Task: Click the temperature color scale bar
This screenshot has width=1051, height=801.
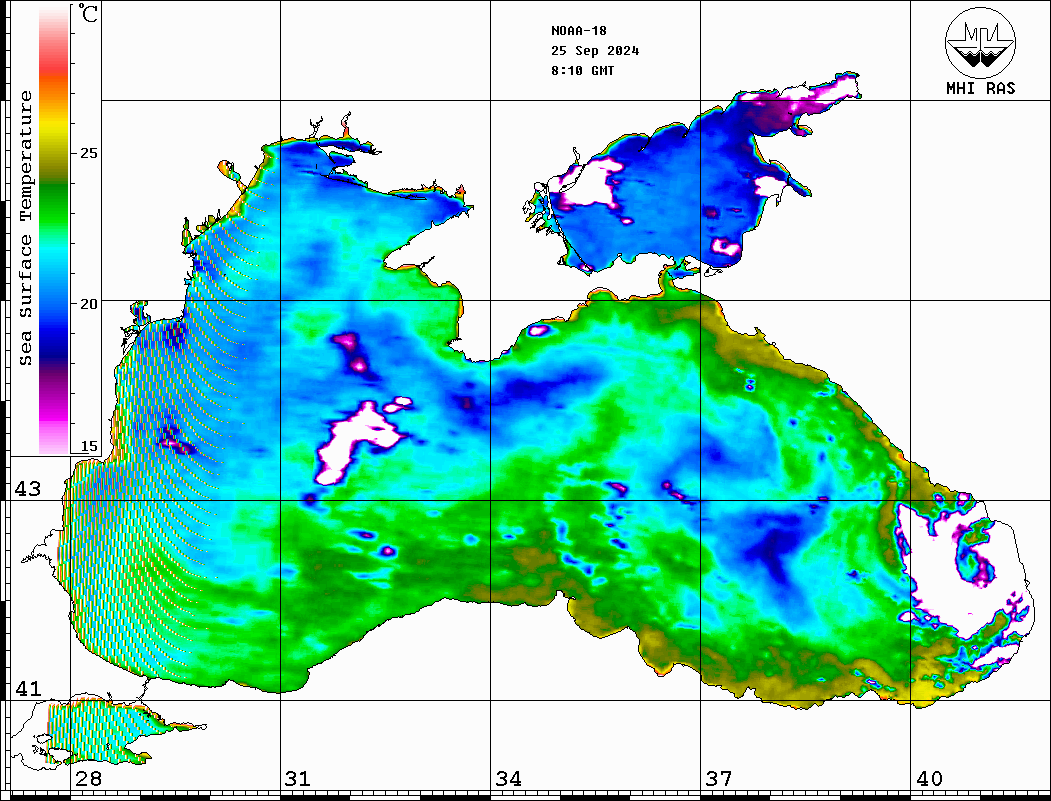Action: (x=54, y=229)
